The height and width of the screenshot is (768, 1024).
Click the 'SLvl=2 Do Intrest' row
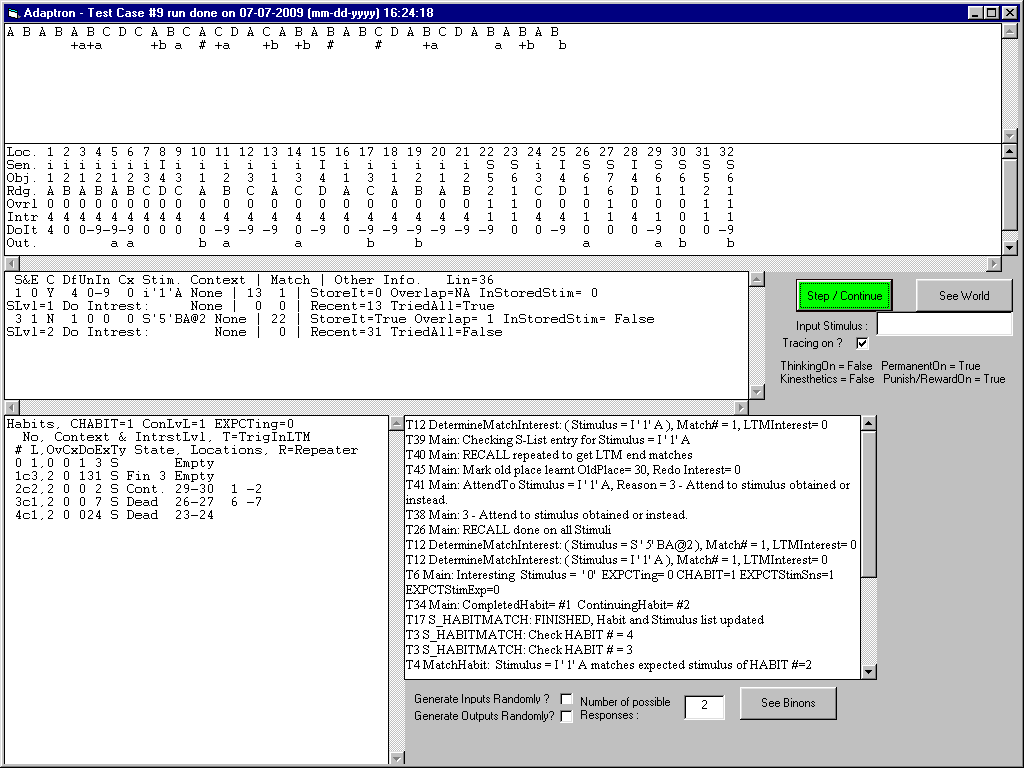click(x=254, y=332)
